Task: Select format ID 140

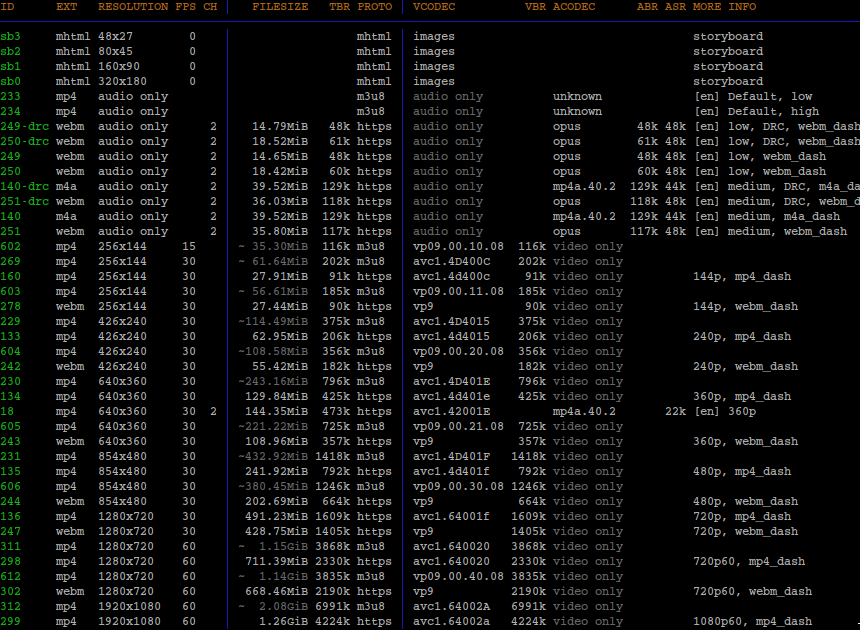Action: point(10,216)
